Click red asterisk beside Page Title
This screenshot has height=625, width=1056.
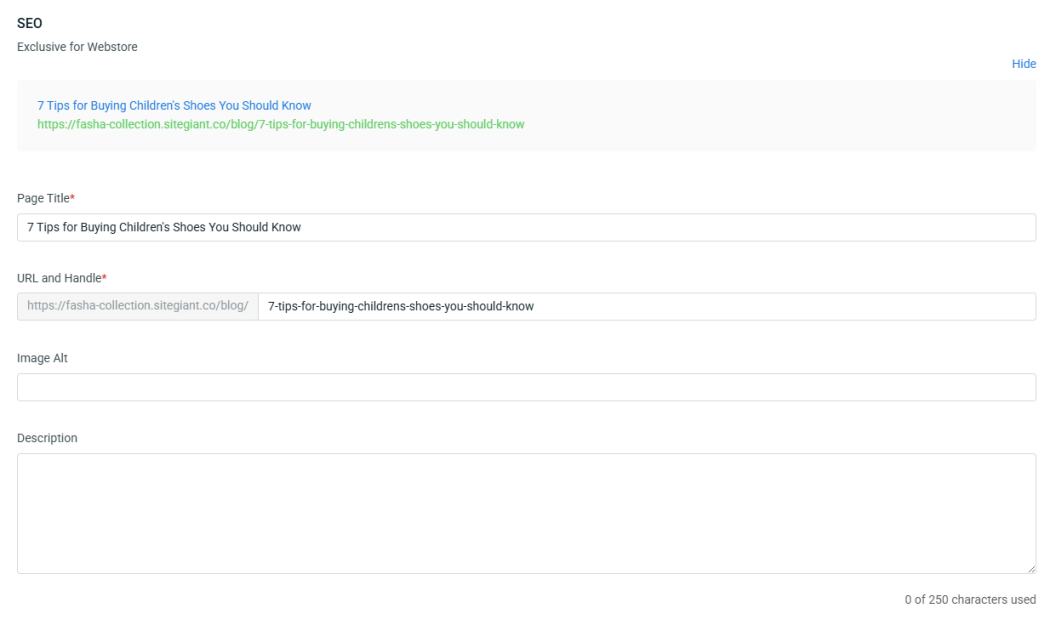coord(72,198)
